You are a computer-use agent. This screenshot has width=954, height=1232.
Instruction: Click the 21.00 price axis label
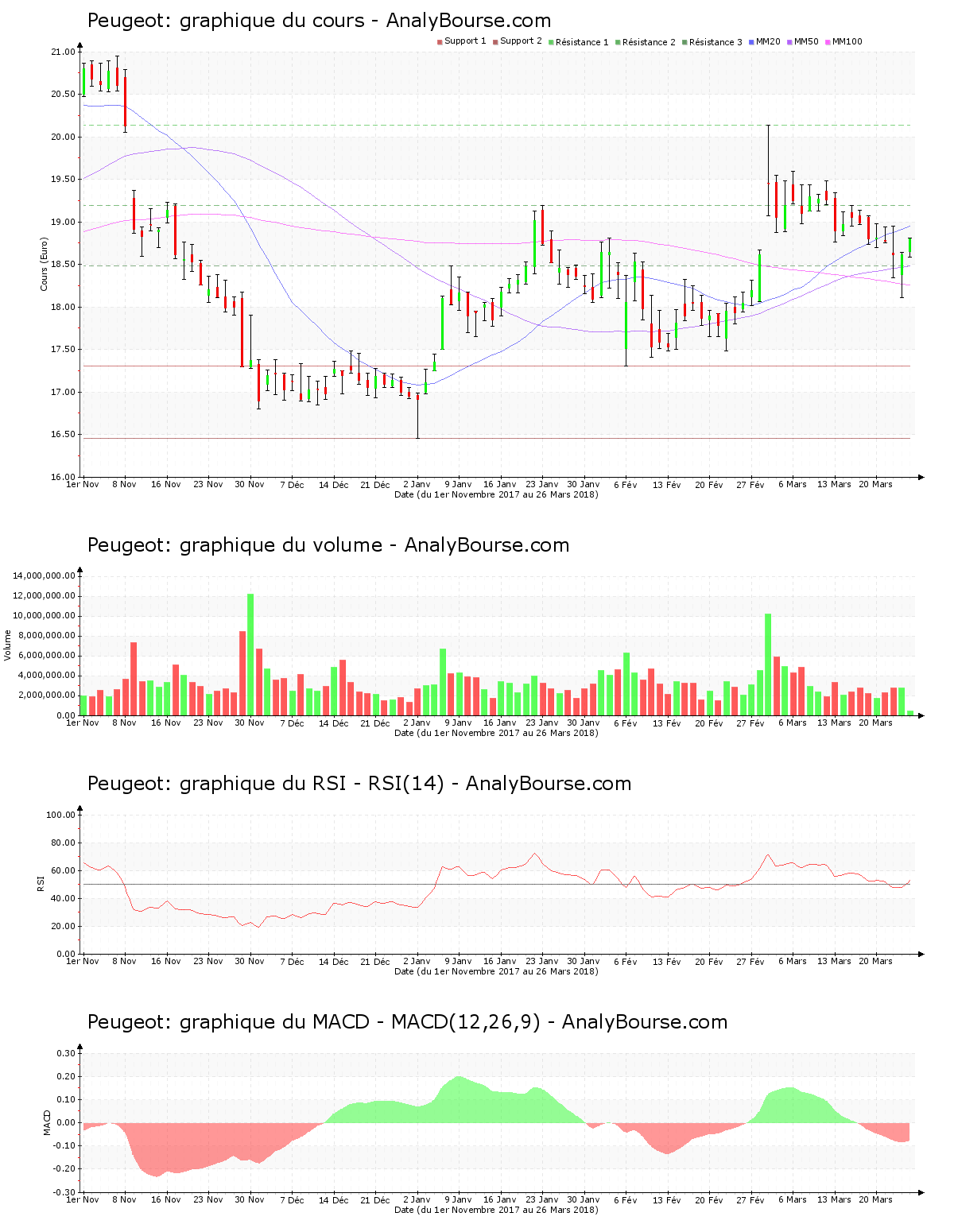coord(63,52)
